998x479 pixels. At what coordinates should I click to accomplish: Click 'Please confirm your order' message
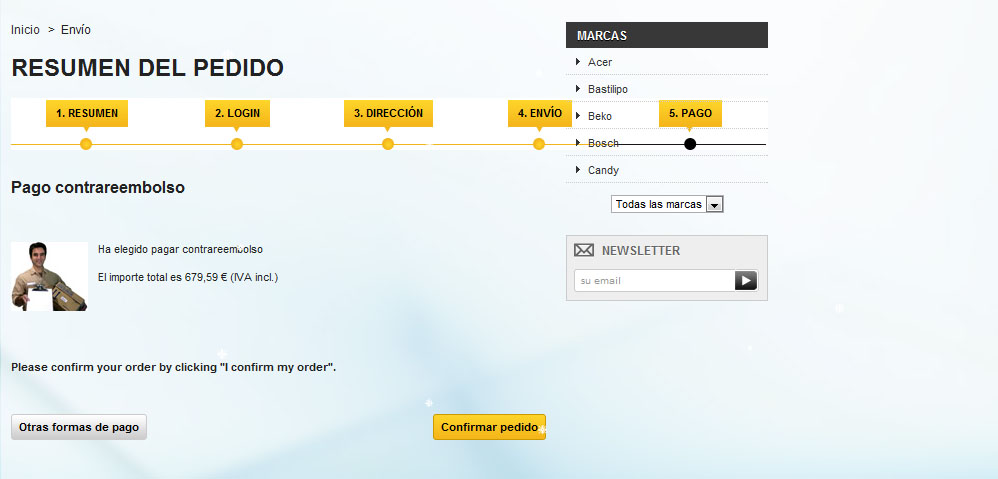point(174,367)
